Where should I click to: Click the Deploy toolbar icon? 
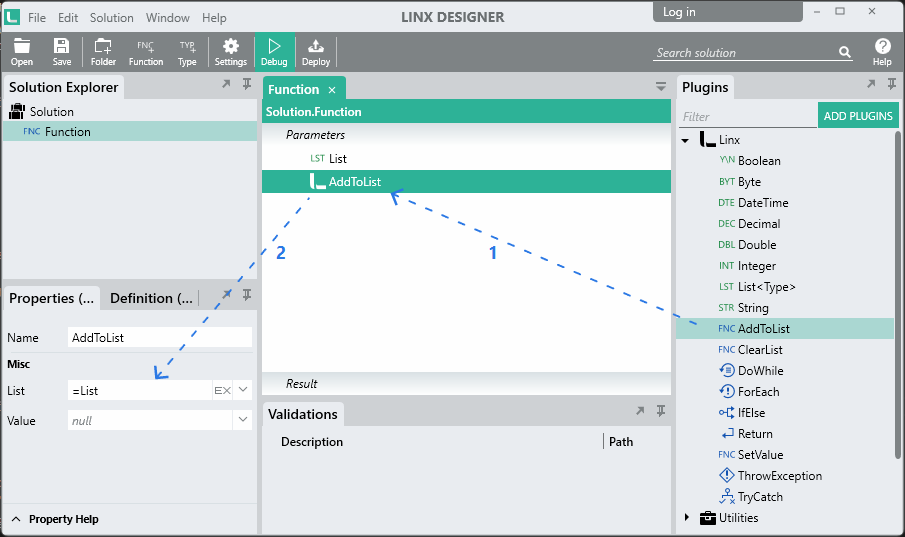point(316,52)
